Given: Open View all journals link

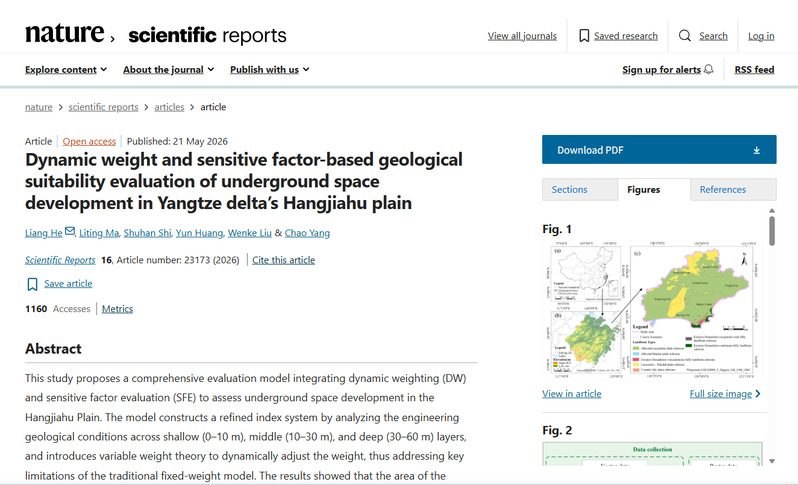Looking at the screenshot, I should 522,36.
